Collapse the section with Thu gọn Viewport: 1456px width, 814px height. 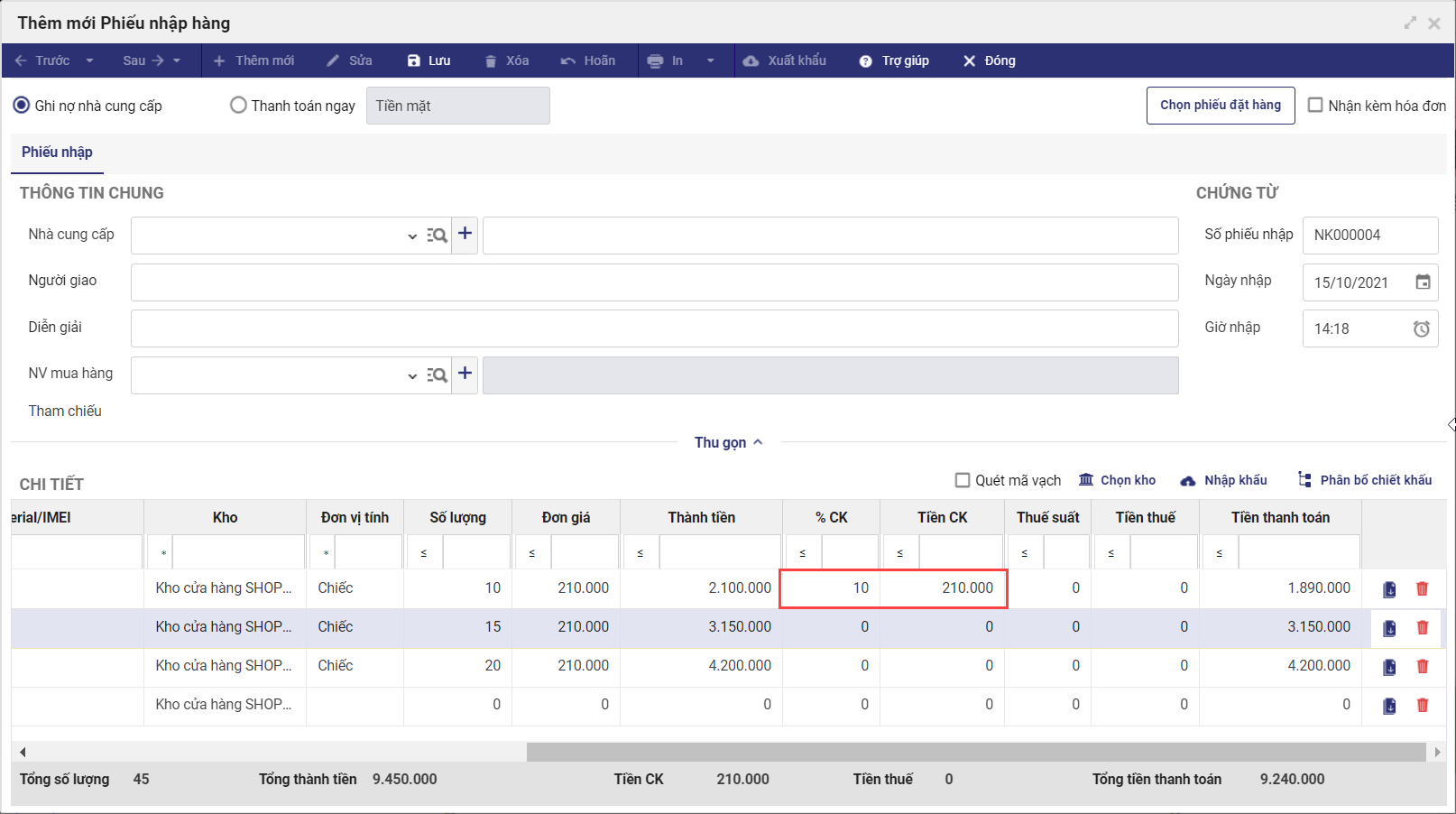pos(729,442)
